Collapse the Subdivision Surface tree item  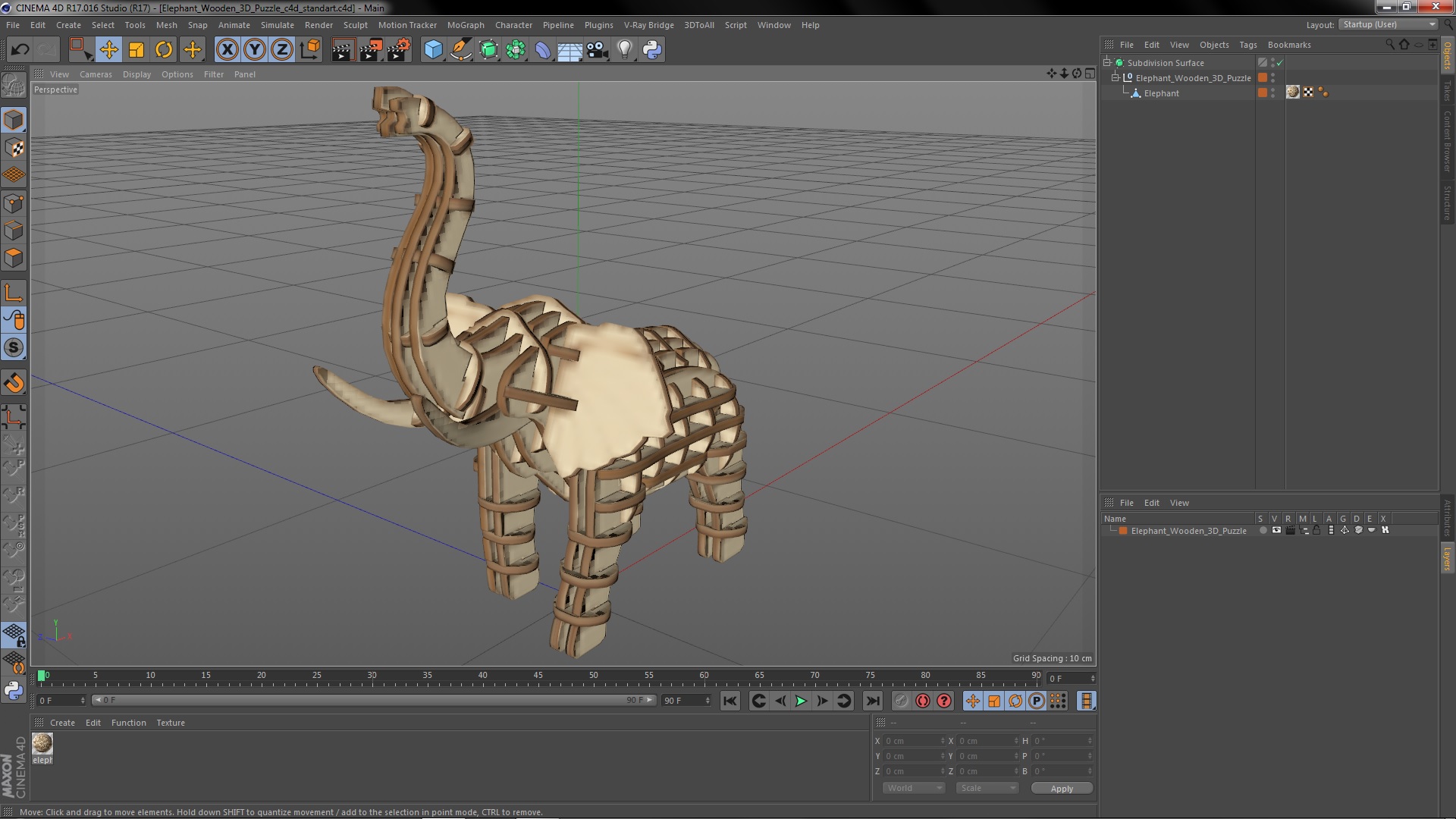click(x=1107, y=63)
